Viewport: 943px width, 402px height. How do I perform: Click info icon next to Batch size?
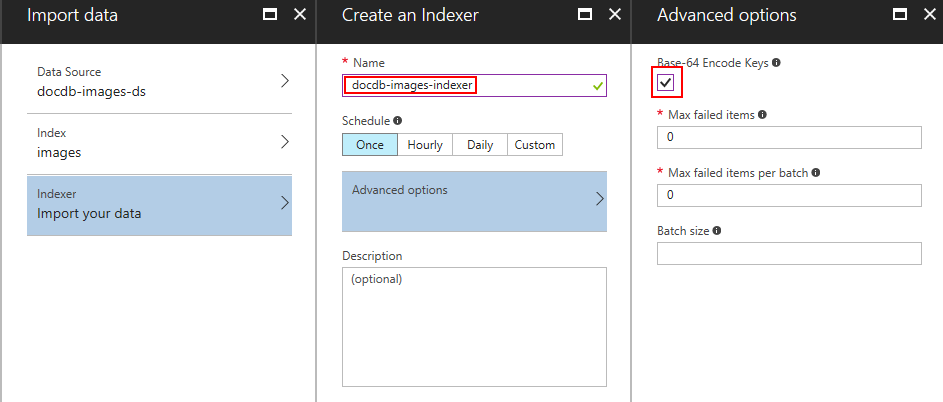718,231
